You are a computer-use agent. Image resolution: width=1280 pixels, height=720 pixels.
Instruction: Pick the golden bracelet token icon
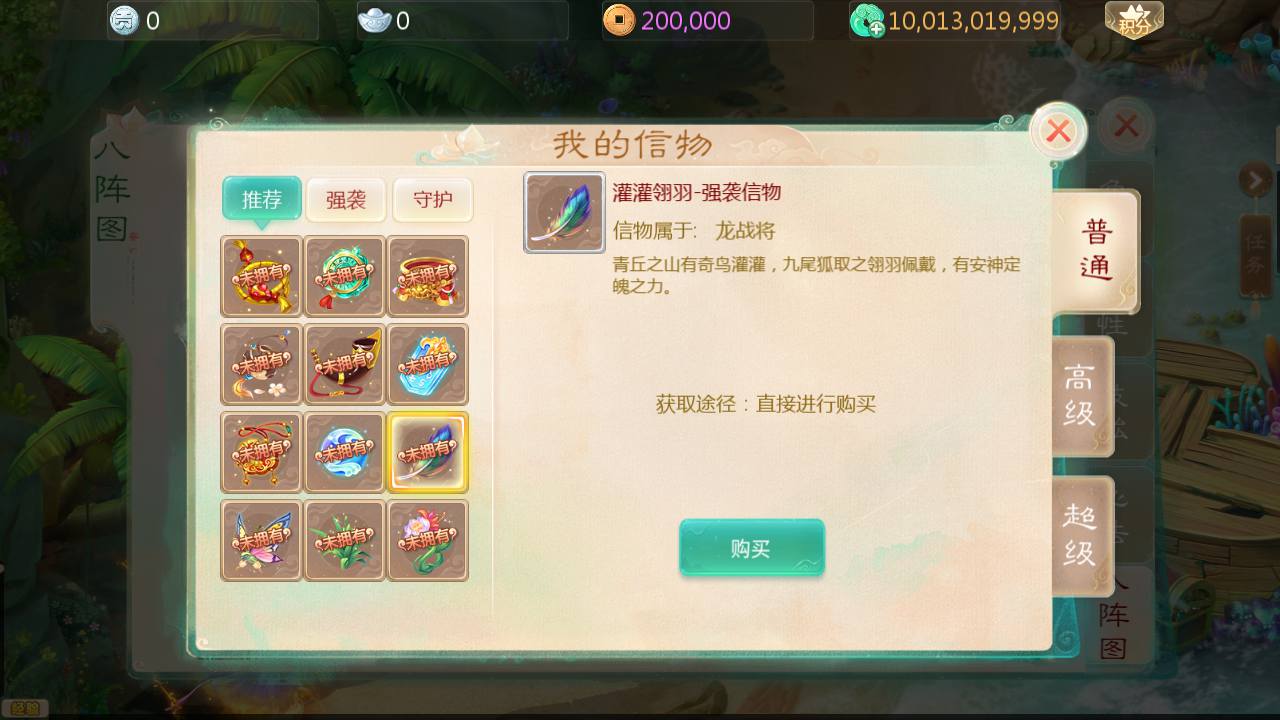(x=427, y=276)
